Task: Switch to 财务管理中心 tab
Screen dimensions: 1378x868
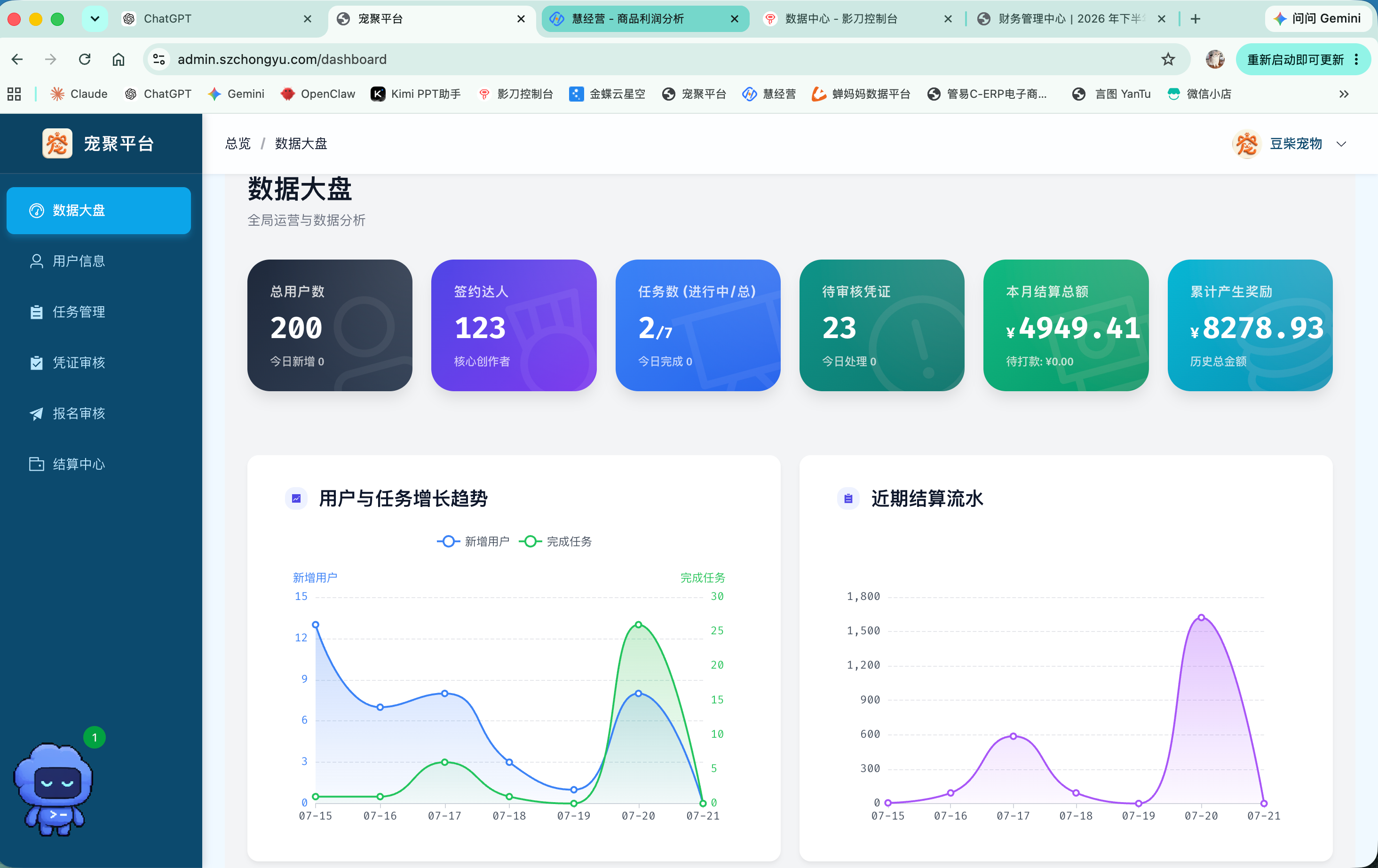Action: point(1071,19)
